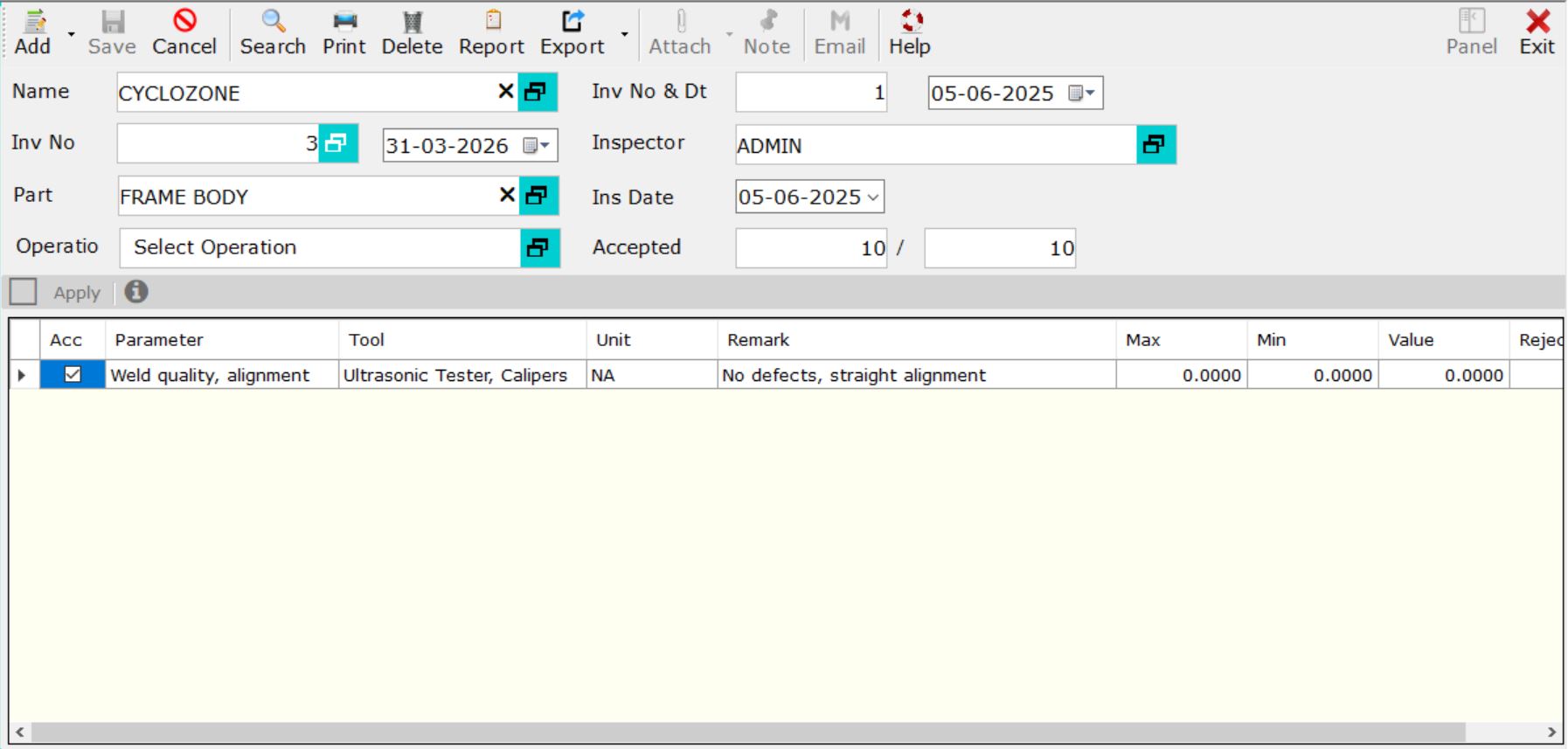Click the Cancel toolbar icon
The height and width of the screenshot is (749, 1568).
point(184,22)
